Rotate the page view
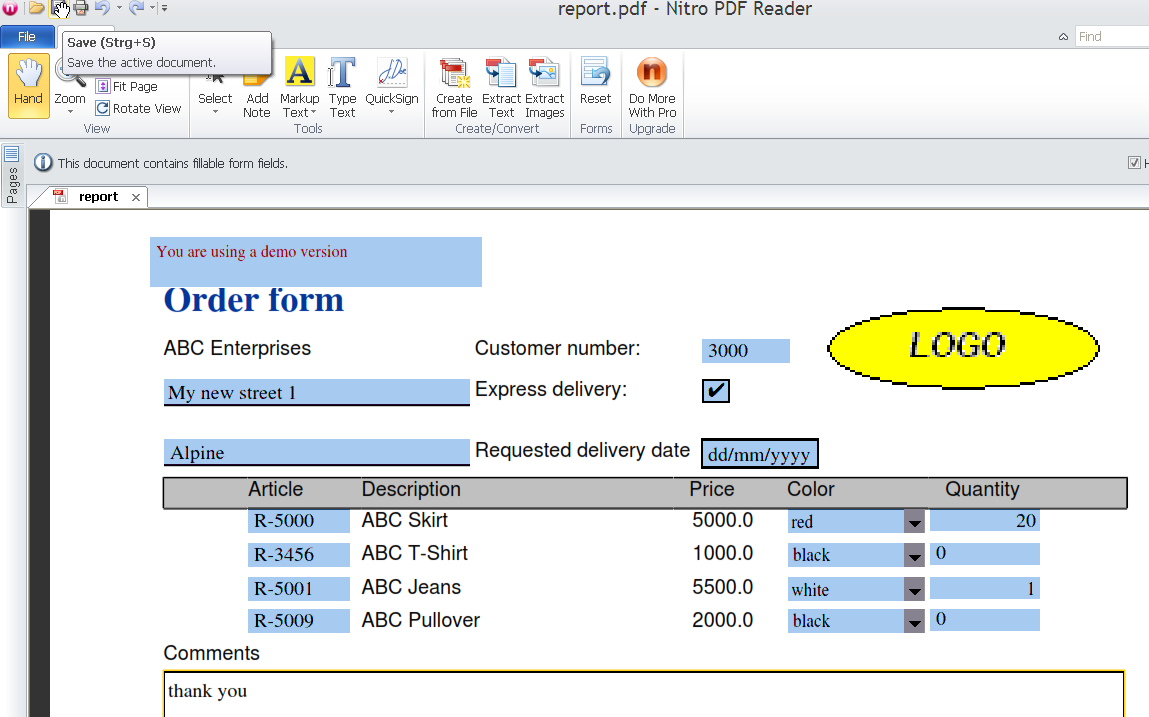 point(138,109)
